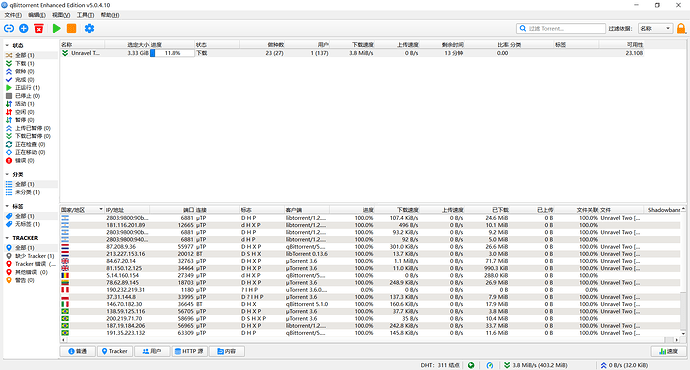Switch to the 用户 peers tab

coord(152,351)
